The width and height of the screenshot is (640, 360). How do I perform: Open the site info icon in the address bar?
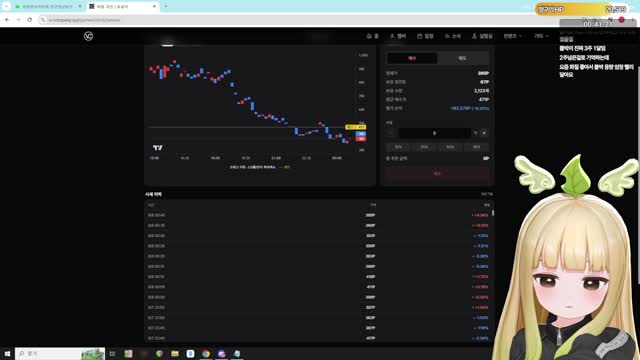click(x=43, y=20)
